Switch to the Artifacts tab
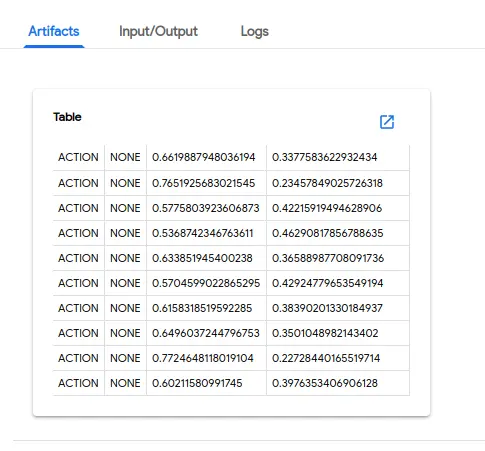 (54, 31)
